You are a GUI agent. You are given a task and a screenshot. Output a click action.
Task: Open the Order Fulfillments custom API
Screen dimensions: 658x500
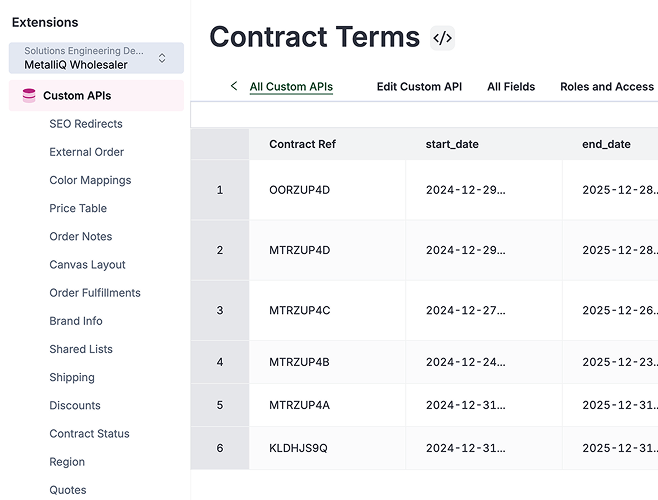pos(95,293)
